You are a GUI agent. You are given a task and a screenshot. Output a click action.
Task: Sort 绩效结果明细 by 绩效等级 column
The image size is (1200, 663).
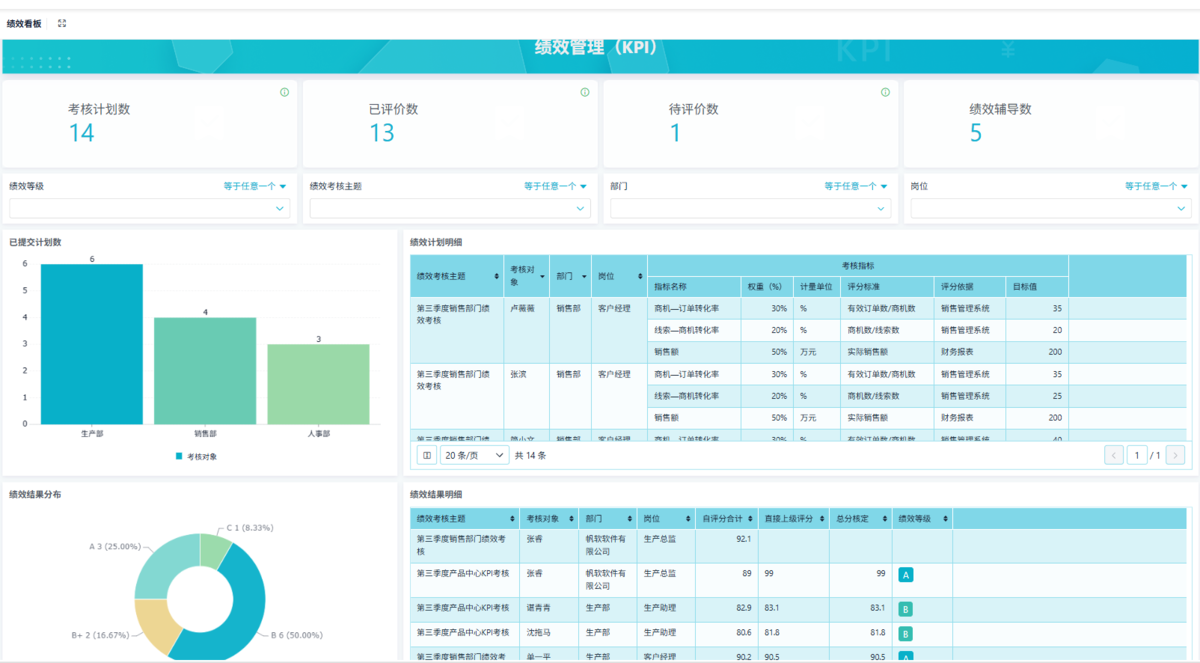coord(945,519)
